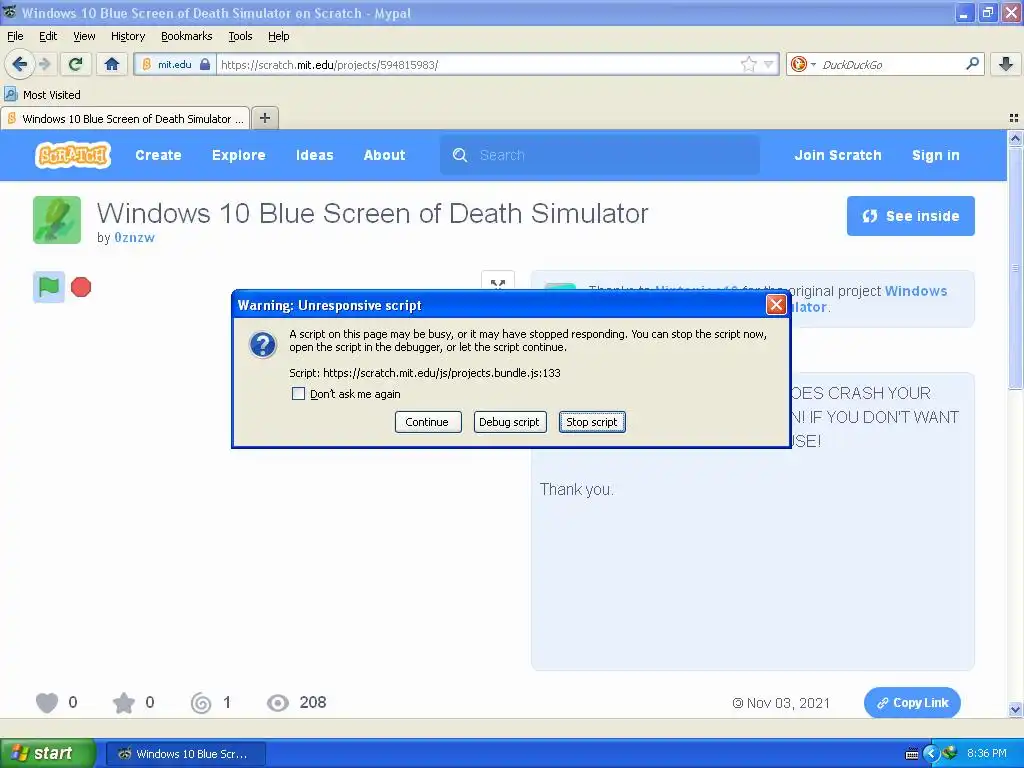Open the DuckDuckGo search engine selector
1024x768 pixels.
click(803, 64)
